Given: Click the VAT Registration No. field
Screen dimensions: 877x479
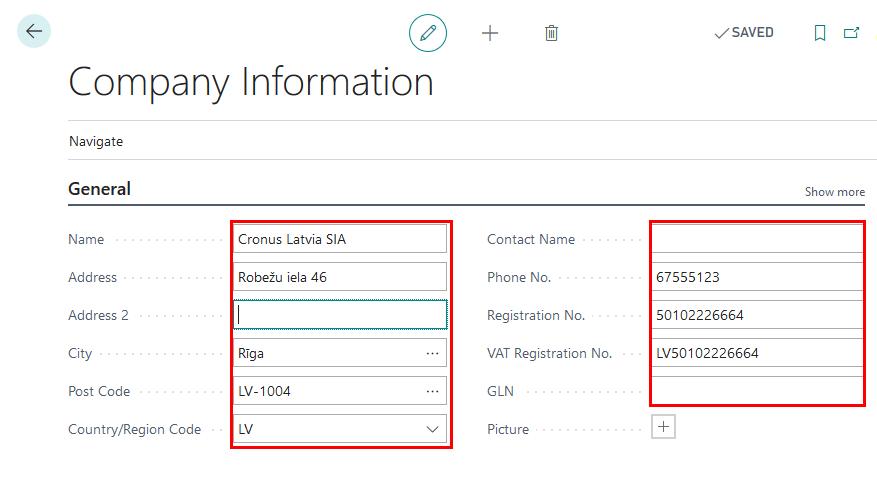Looking at the screenshot, I should pos(757,353).
